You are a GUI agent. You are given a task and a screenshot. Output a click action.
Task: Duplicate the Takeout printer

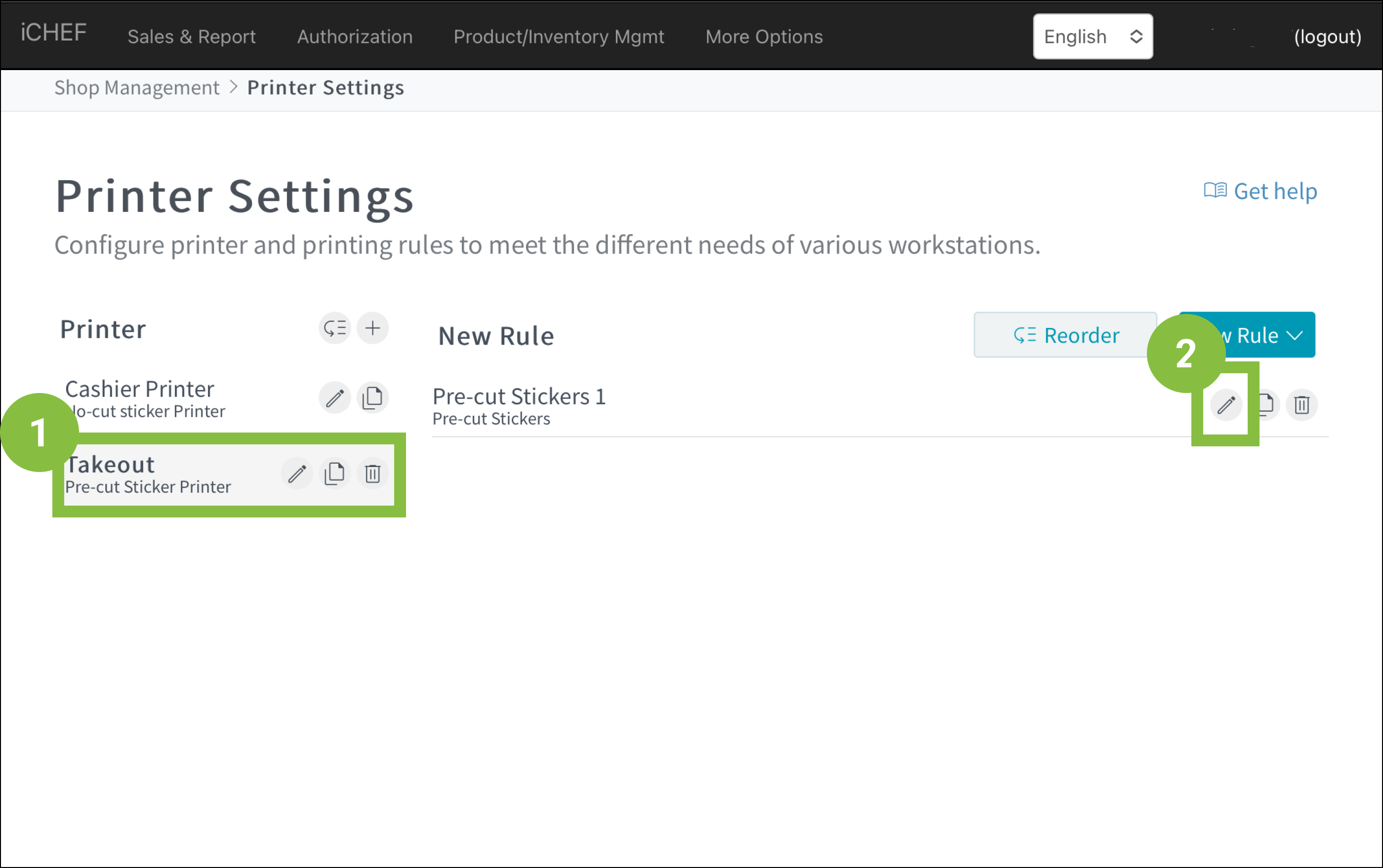click(335, 473)
